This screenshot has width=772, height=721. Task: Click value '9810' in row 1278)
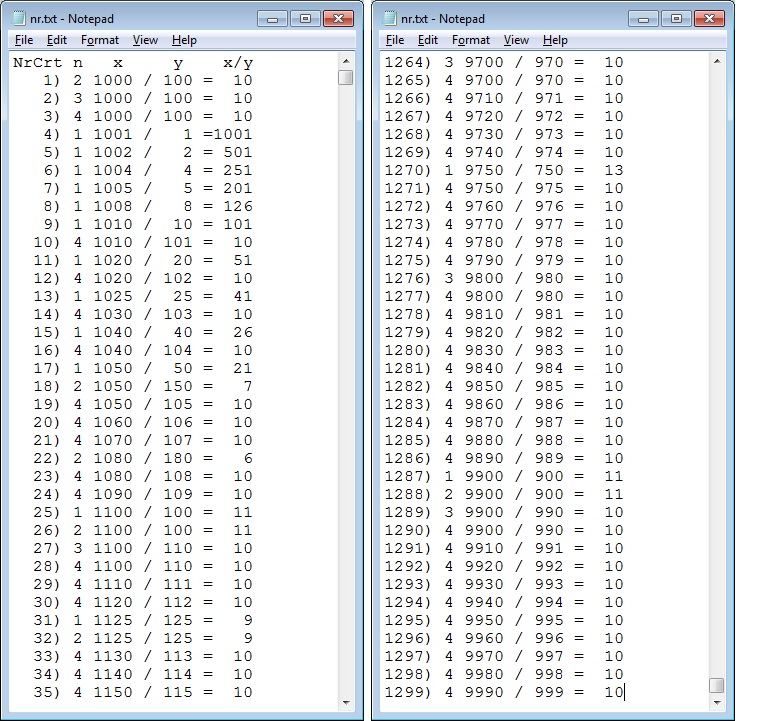coord(484,314)
